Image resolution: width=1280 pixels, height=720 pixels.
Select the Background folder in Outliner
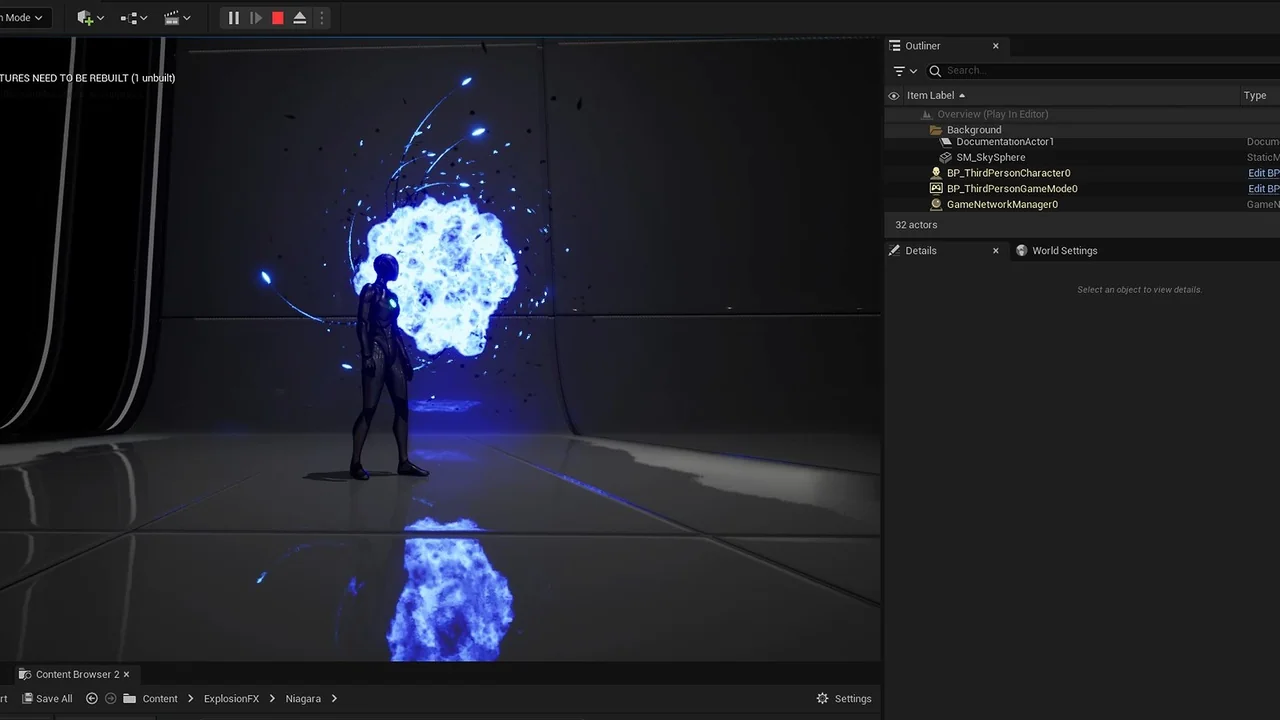pyautogui.click(x=973, y=130)
